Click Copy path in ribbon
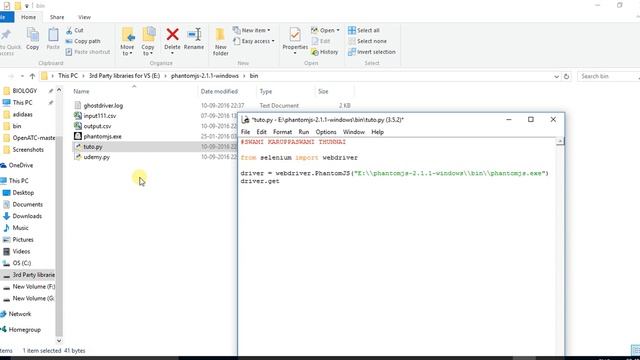This screenshot has width=640, height=360. (83, 41)
